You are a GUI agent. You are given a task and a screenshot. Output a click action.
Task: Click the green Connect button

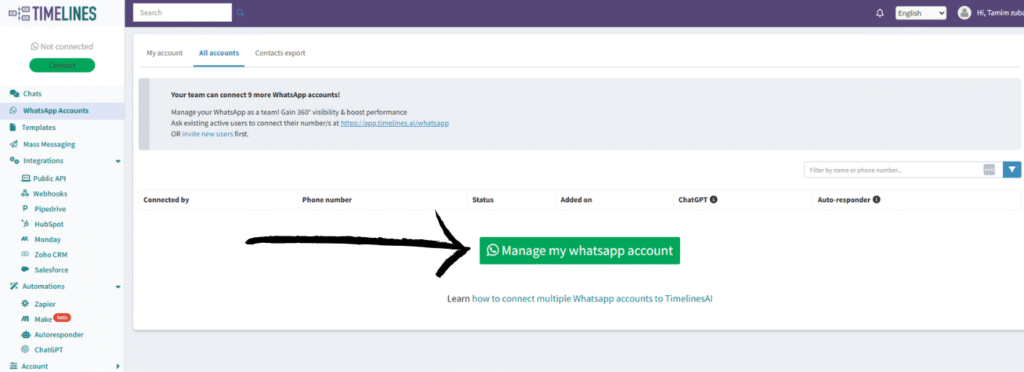62,65
